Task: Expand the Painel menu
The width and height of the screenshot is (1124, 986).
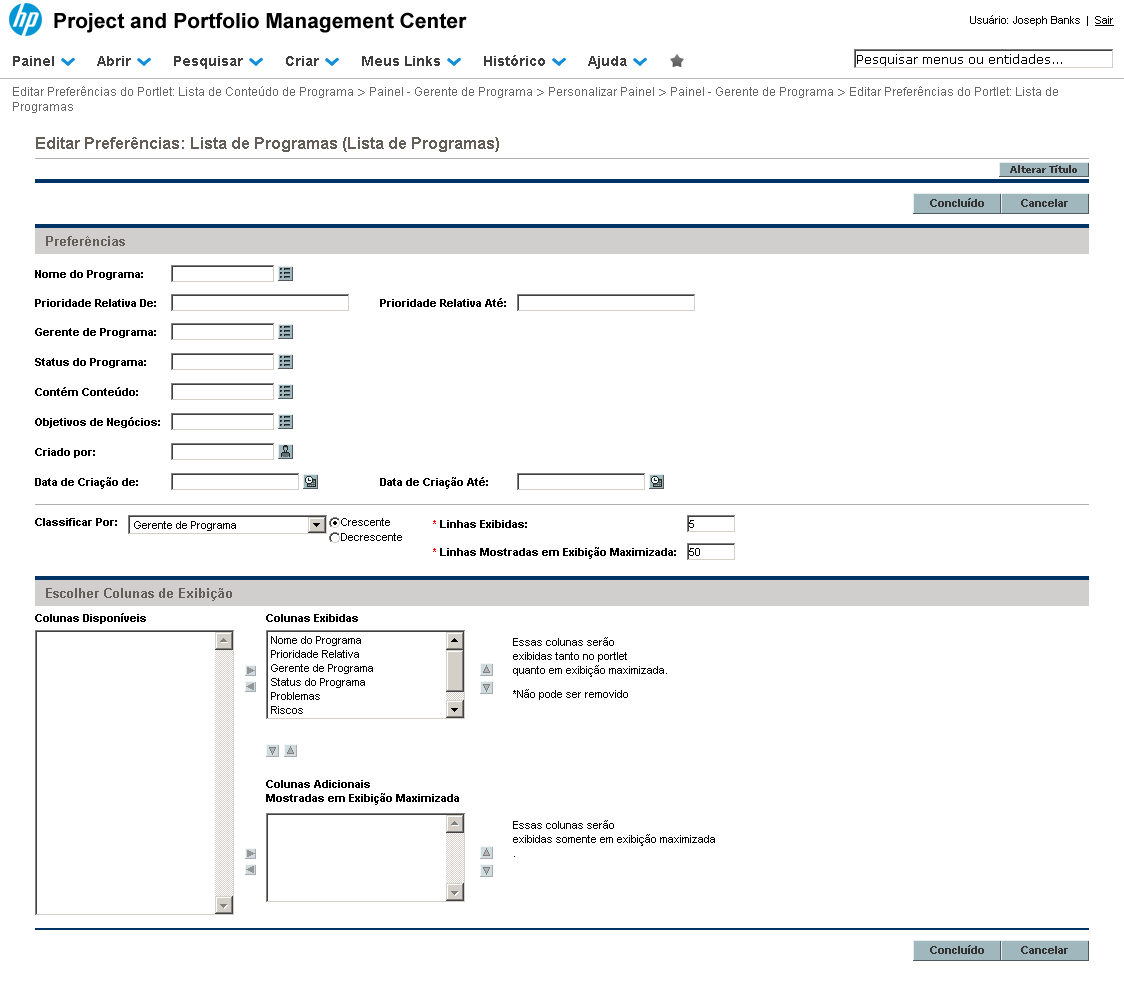Action: 43,61
